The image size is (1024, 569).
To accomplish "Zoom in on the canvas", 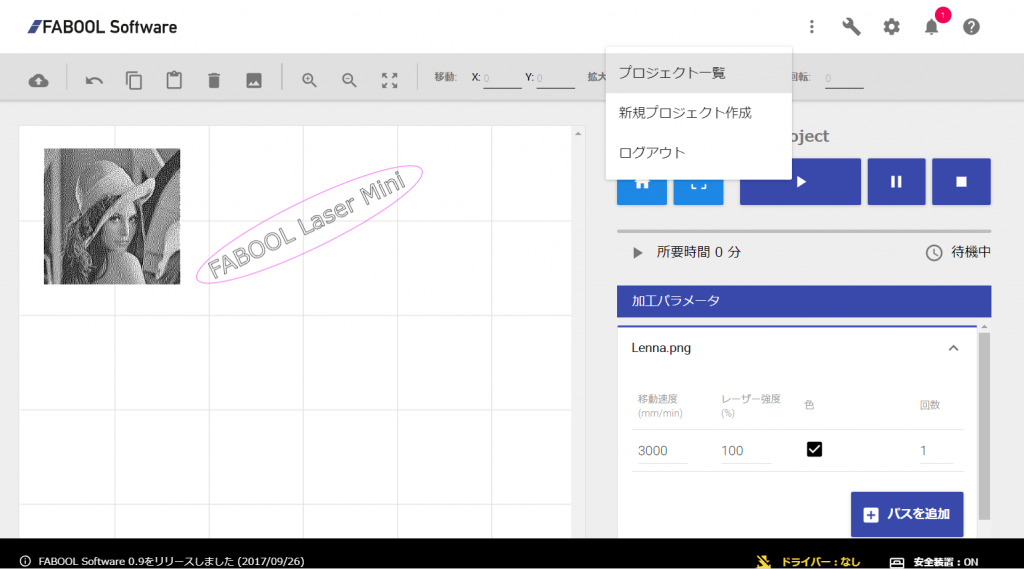I will (x=309, y=80).
